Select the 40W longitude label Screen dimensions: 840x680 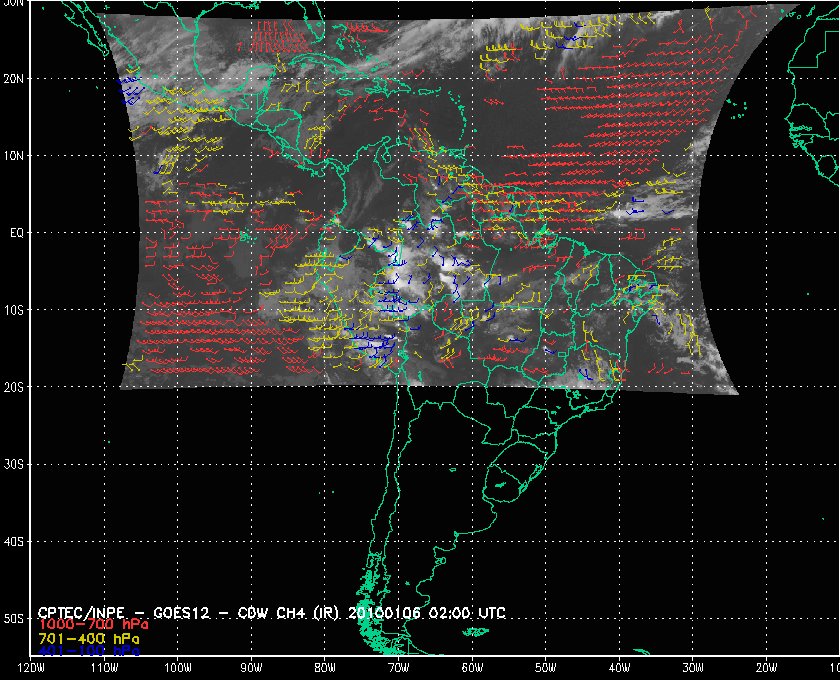click(619, 668)
